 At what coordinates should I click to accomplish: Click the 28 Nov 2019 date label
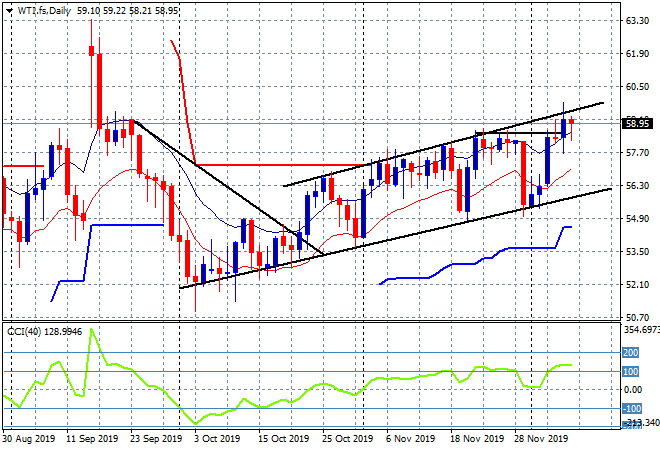click(541, 439)
